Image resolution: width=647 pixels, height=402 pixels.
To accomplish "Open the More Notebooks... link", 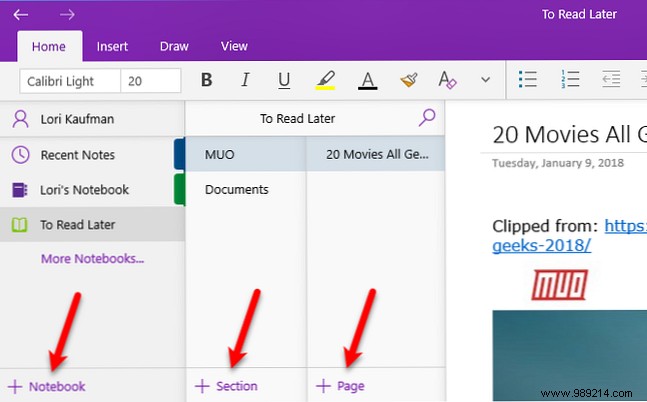I will (92, 259).
